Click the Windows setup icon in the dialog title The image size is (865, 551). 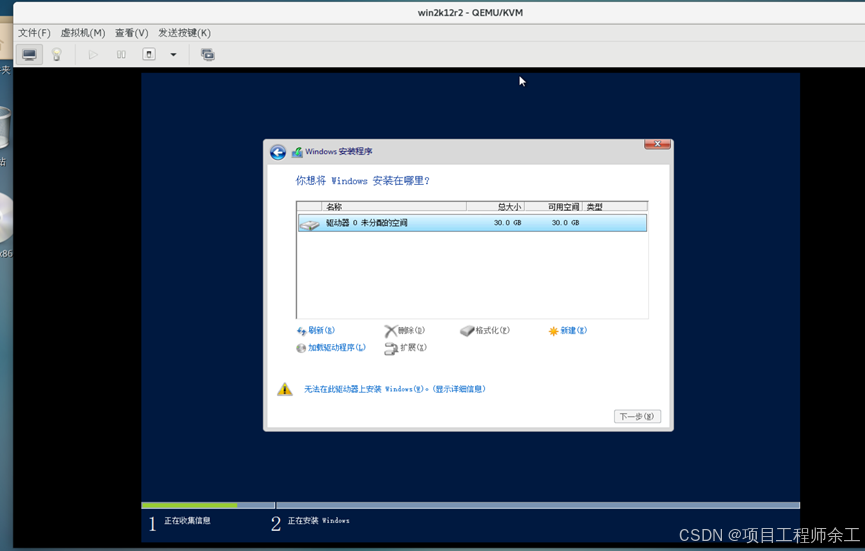297,152
